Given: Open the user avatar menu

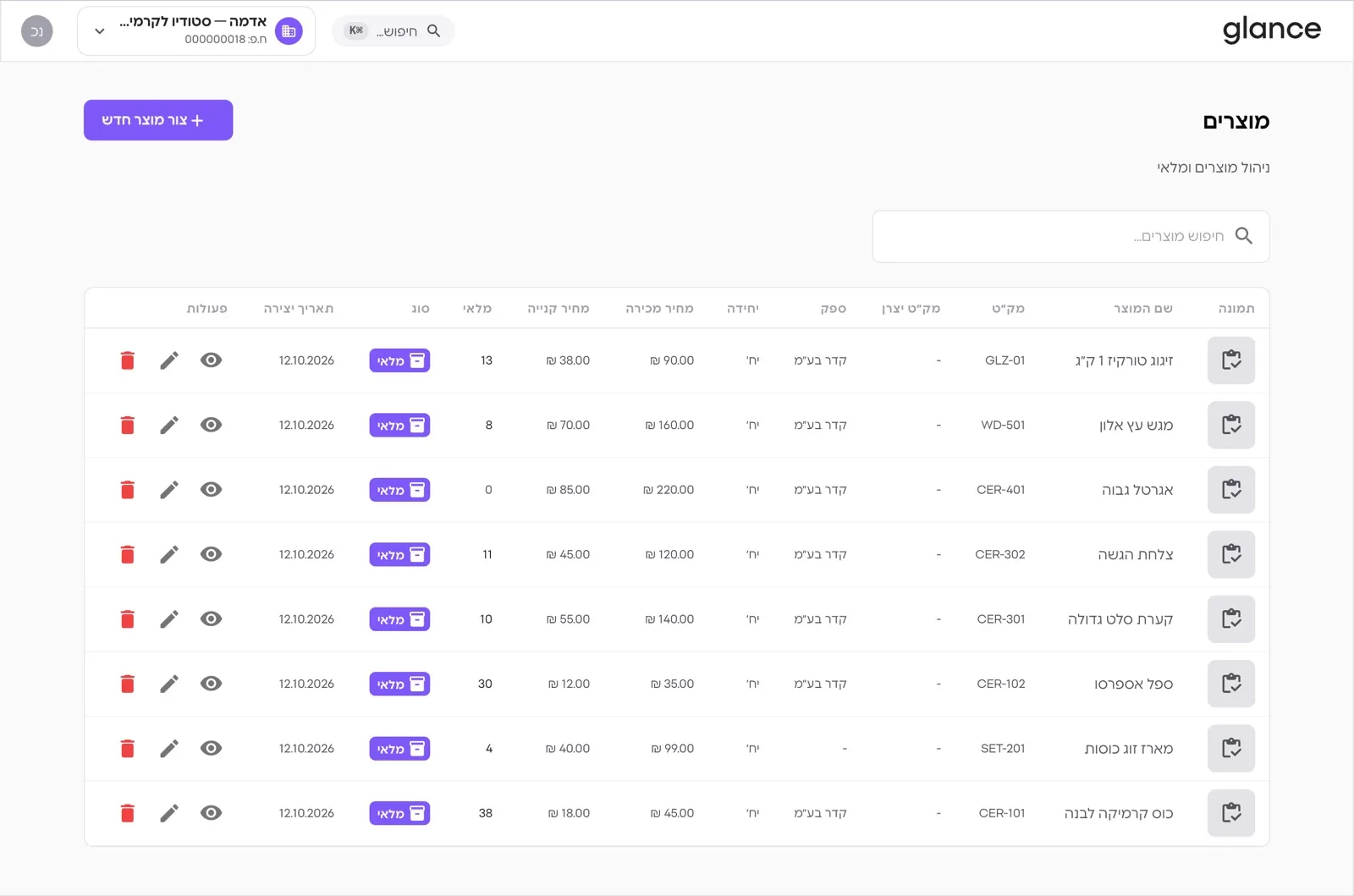Looking at the screenshot, I should [x=37, y=31].
